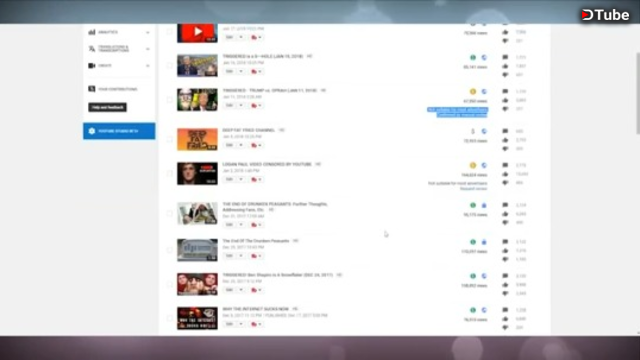Click privacy globe icon for DEEP FAT FRIED CHANNEL
Image resolution: width=640 pixels, height=360 pixels.
pyautogui.click(x=484, y=131)
